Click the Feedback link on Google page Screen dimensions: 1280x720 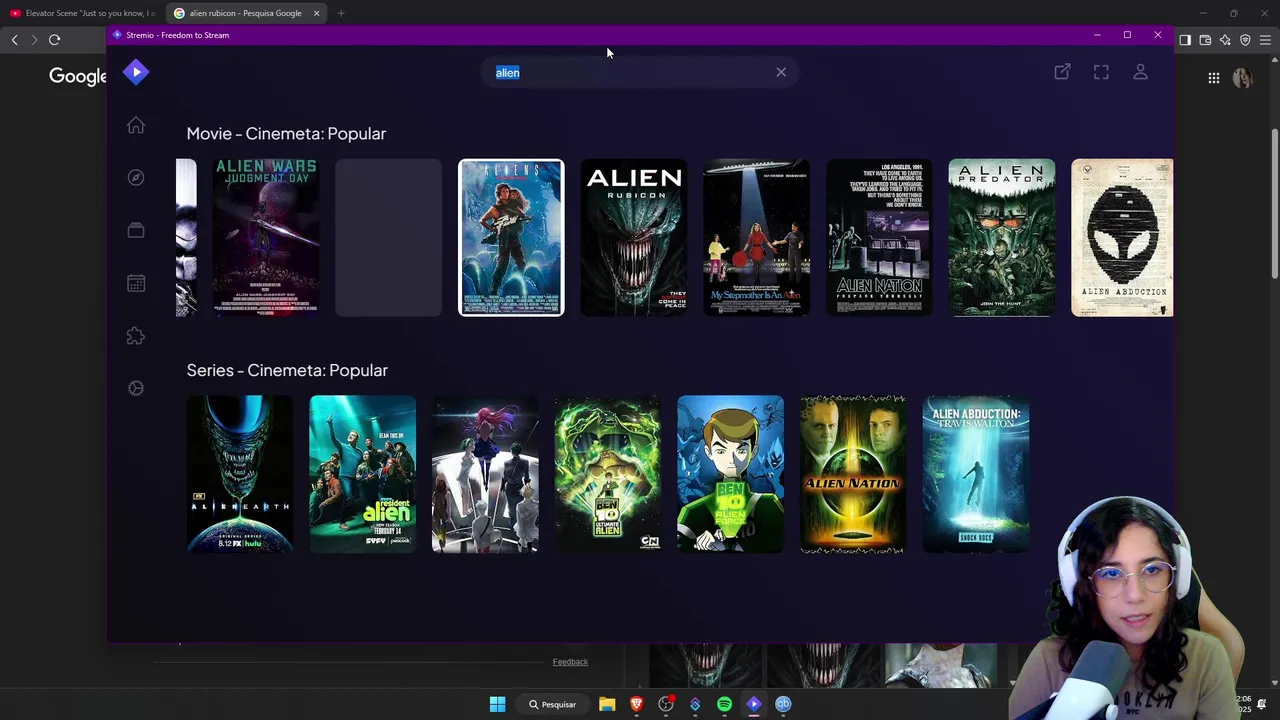(570, 662)
